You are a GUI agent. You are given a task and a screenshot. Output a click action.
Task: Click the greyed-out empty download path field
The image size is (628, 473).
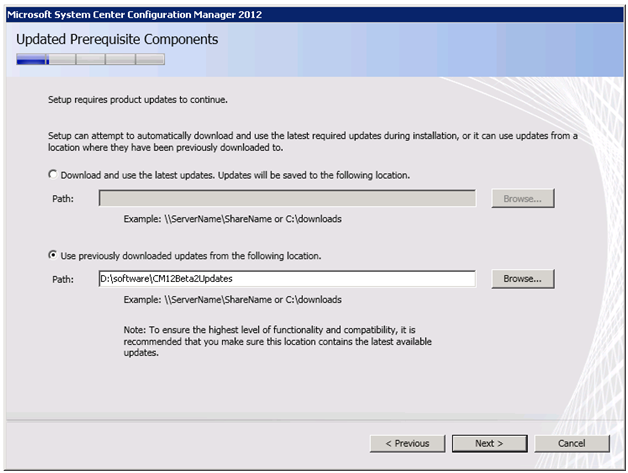287,198
